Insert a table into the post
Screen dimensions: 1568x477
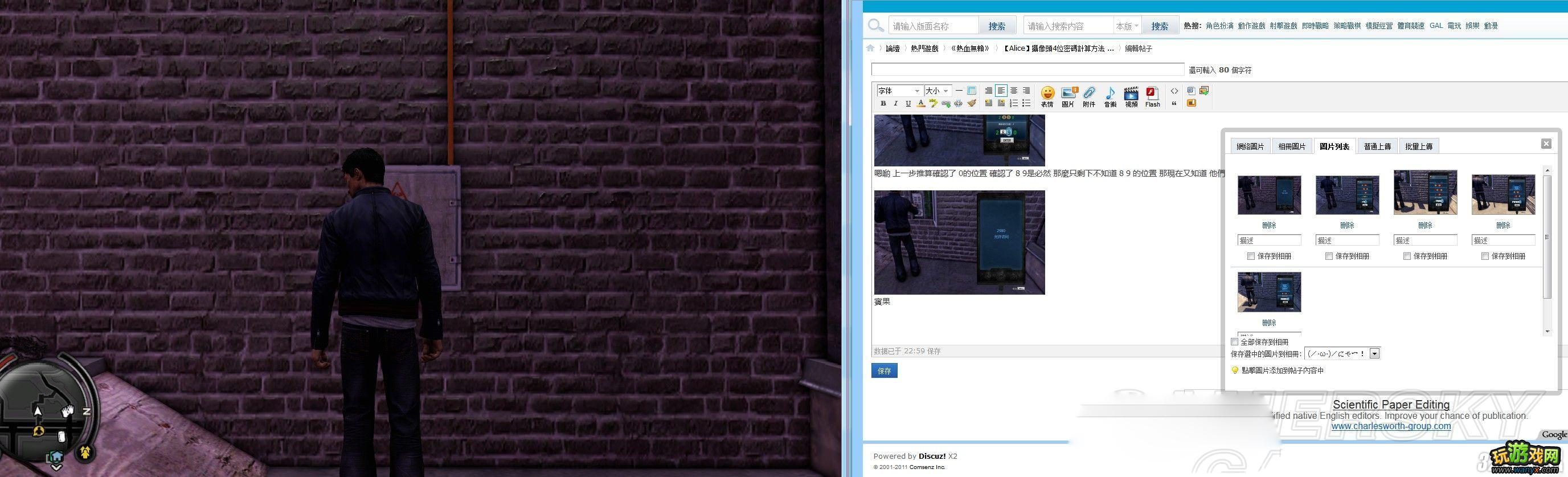point(972,91)
